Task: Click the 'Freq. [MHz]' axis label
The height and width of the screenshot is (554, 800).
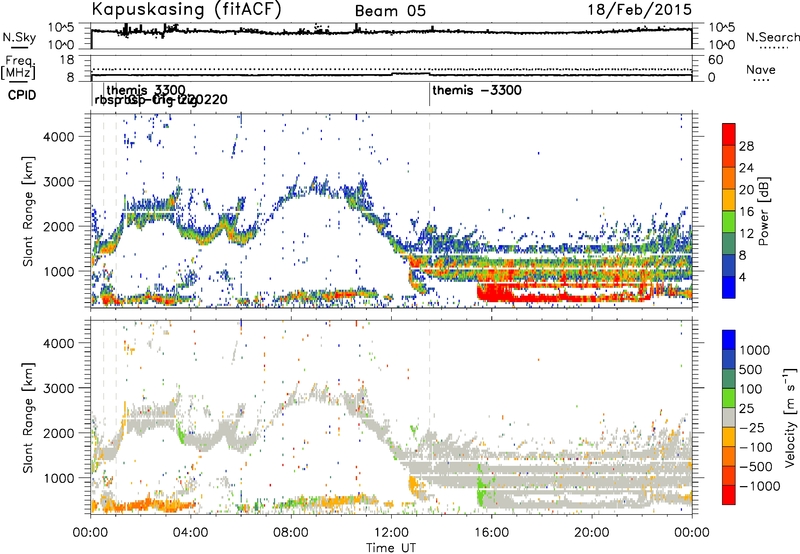Action: click(x=19, y=68)
